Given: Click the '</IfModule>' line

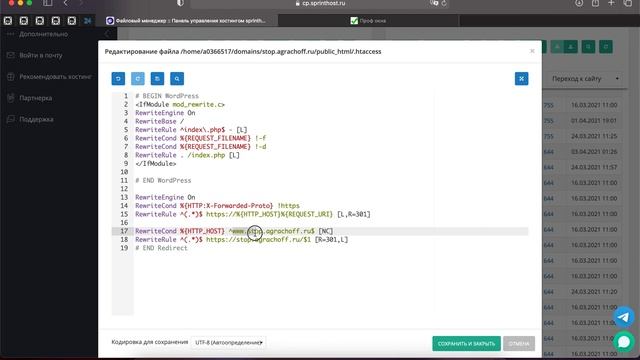Looking at the screenshot, I should (x=156, y=163).
